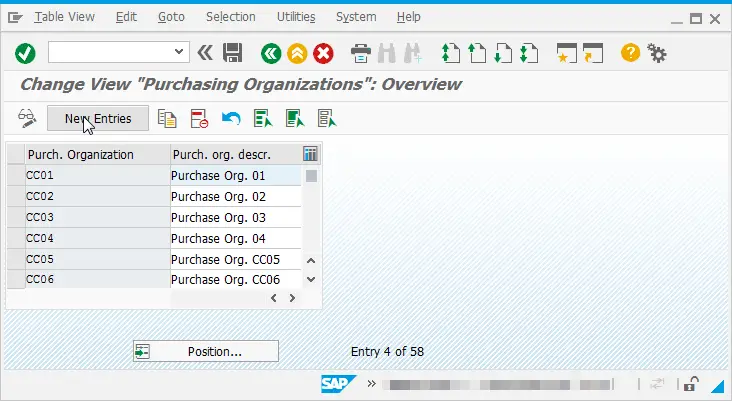732x401 pixels.
Task: Select row CC05 using row selector
Action: click(15, 260)
